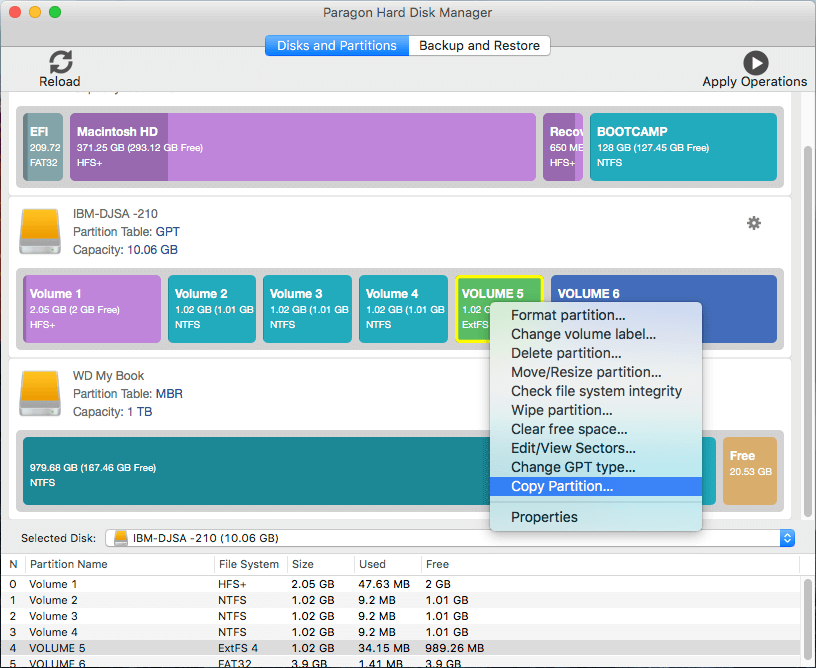Click the Apply Operations icon
The width and height of the screenshot is (816, 668).
click(x=755, y=62)
